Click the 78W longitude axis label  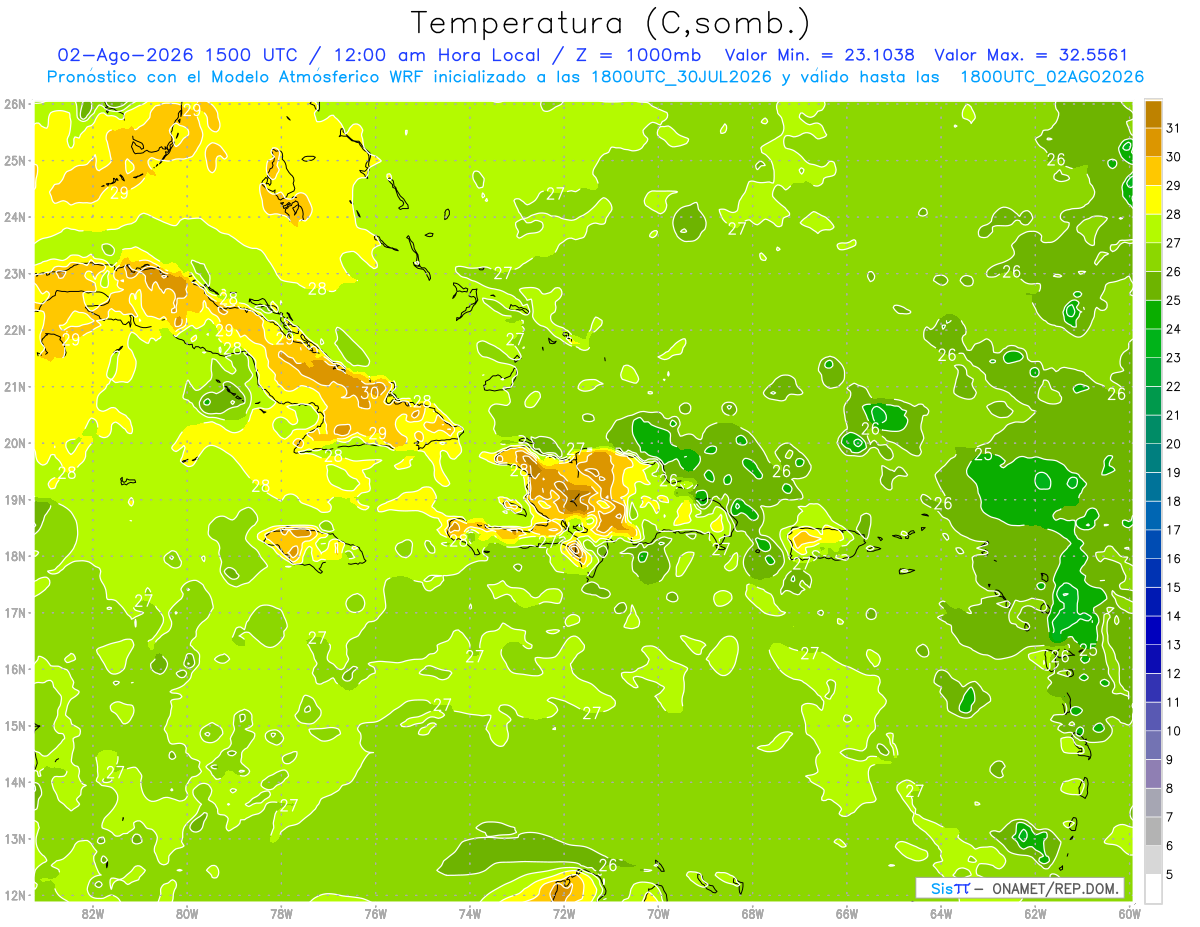coord(281,913)
